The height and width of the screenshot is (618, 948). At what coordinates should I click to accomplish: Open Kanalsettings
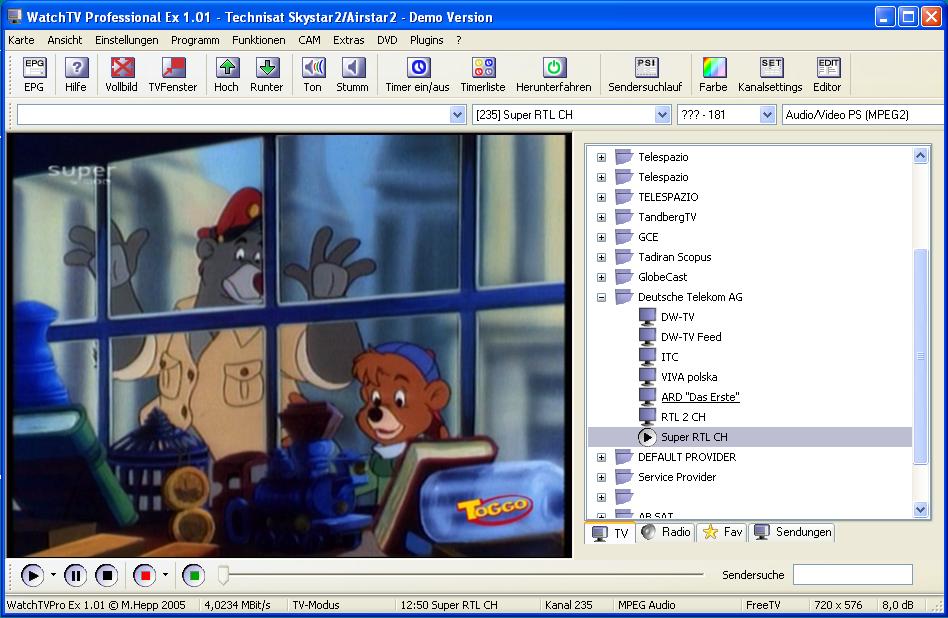click(x=770, y=74)
